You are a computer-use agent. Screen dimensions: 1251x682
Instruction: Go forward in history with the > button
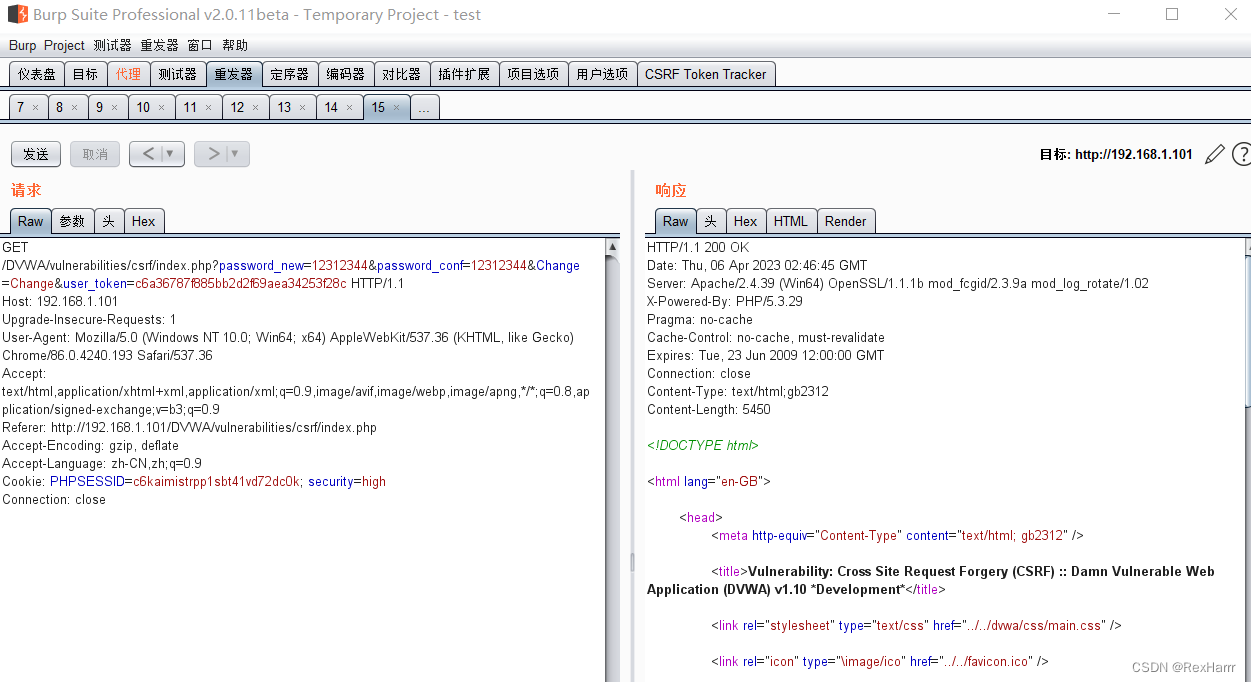pos(213,154)
